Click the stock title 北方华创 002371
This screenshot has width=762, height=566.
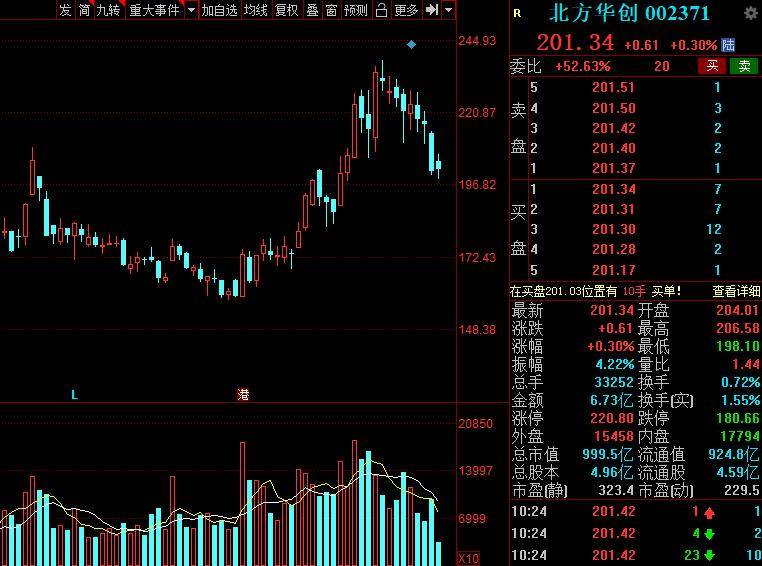click(629, 13)
